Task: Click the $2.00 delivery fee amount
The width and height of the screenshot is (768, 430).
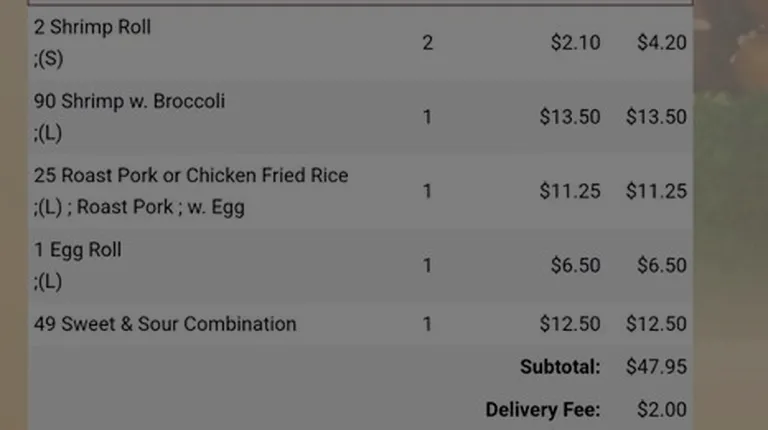Action: [x=662, y=410]
